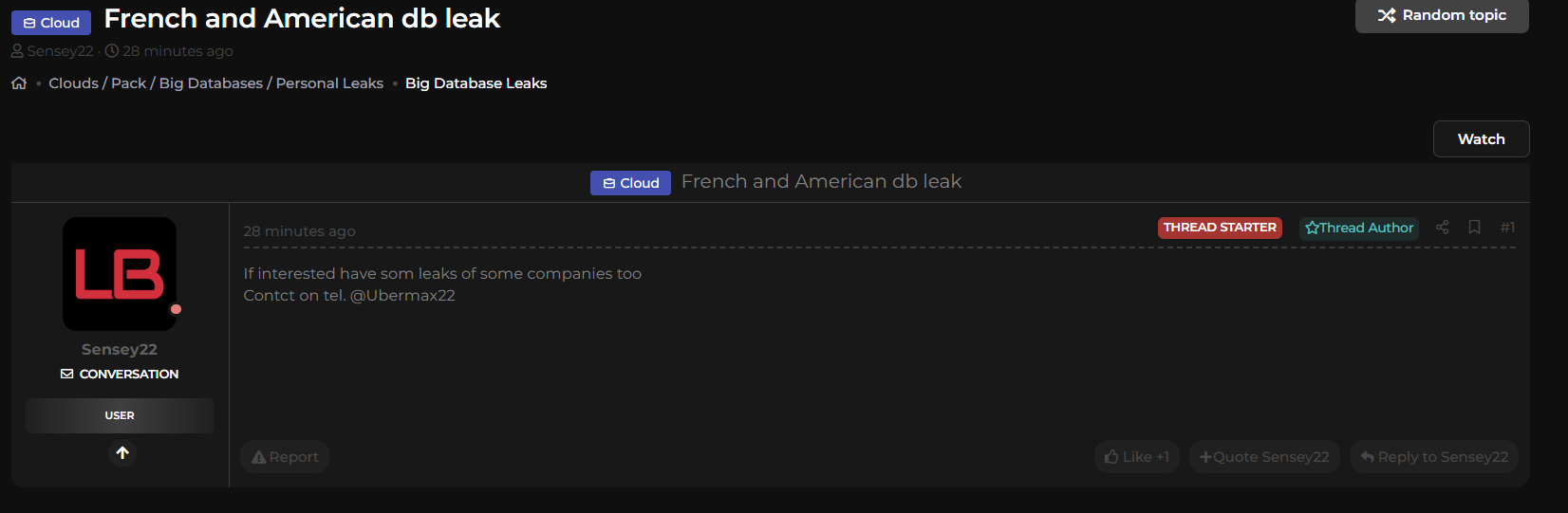The image size is (1568, 513).
Task: Click the Watch button
Action: pos(1481,139)
